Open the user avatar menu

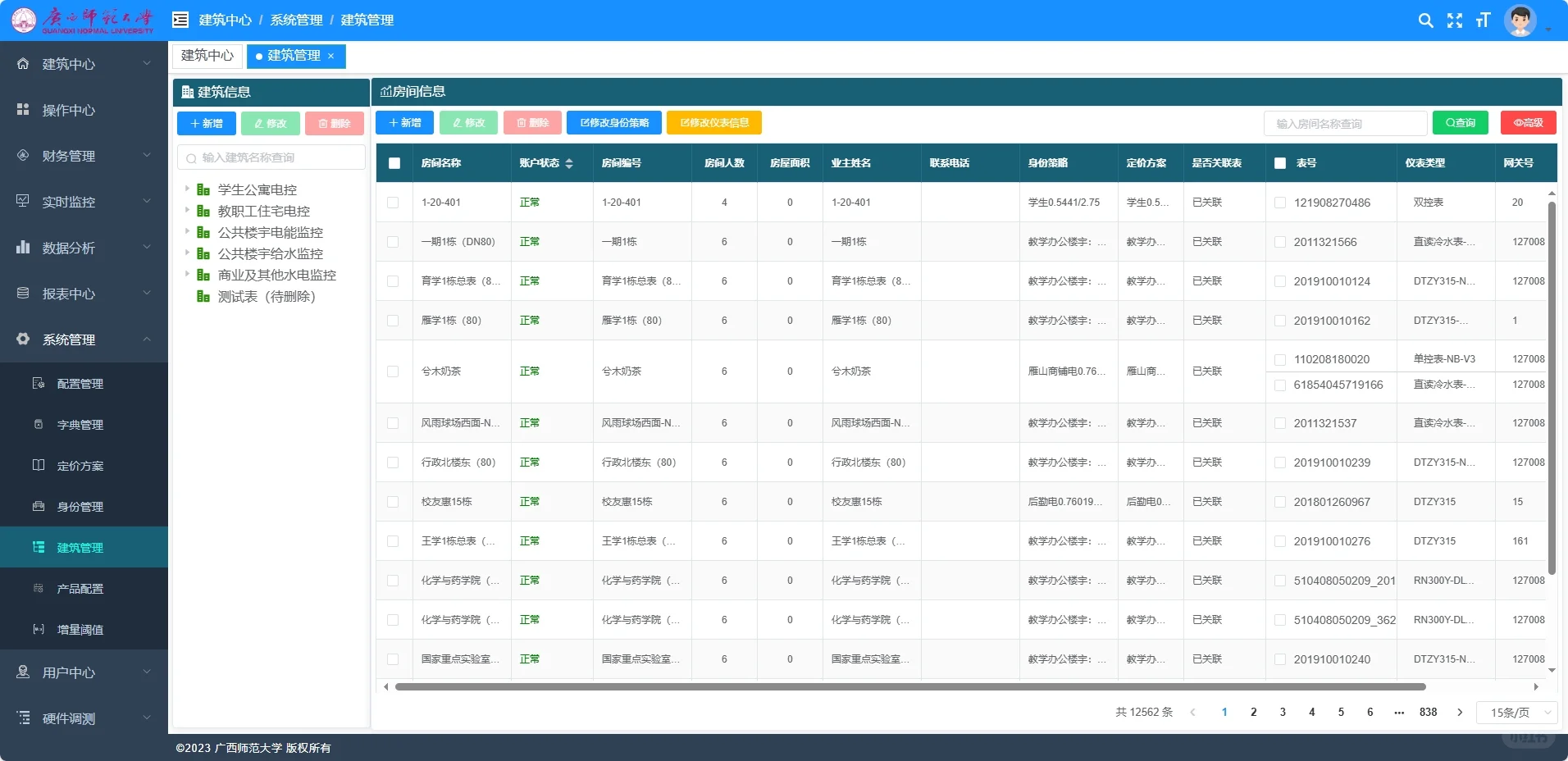tap(1520, 21)
